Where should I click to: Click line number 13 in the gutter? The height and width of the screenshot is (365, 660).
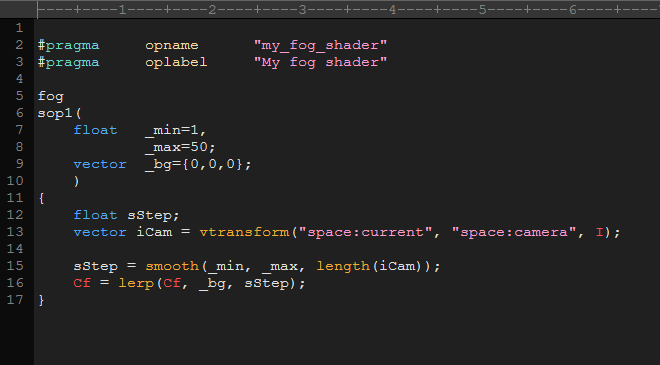click(x=15, y=232)
